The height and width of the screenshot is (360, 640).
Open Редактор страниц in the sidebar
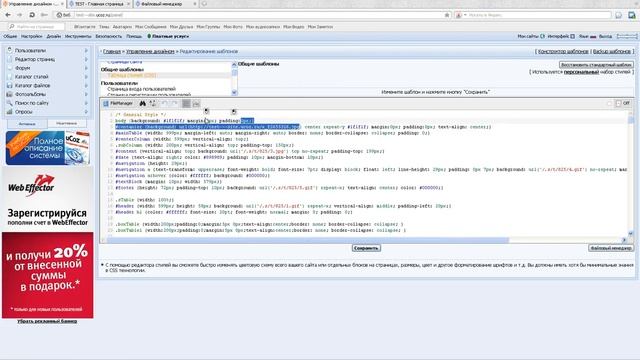tap(35, 60)
